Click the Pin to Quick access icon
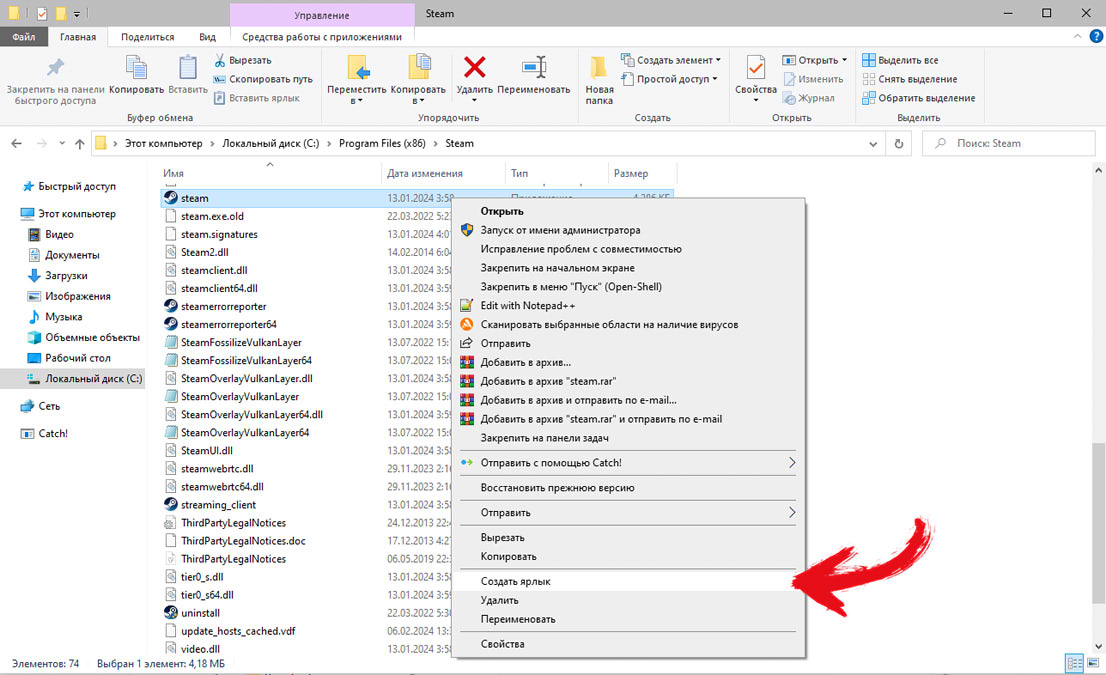Viewport: 1106px width, 675px height. tap(54, 70)
